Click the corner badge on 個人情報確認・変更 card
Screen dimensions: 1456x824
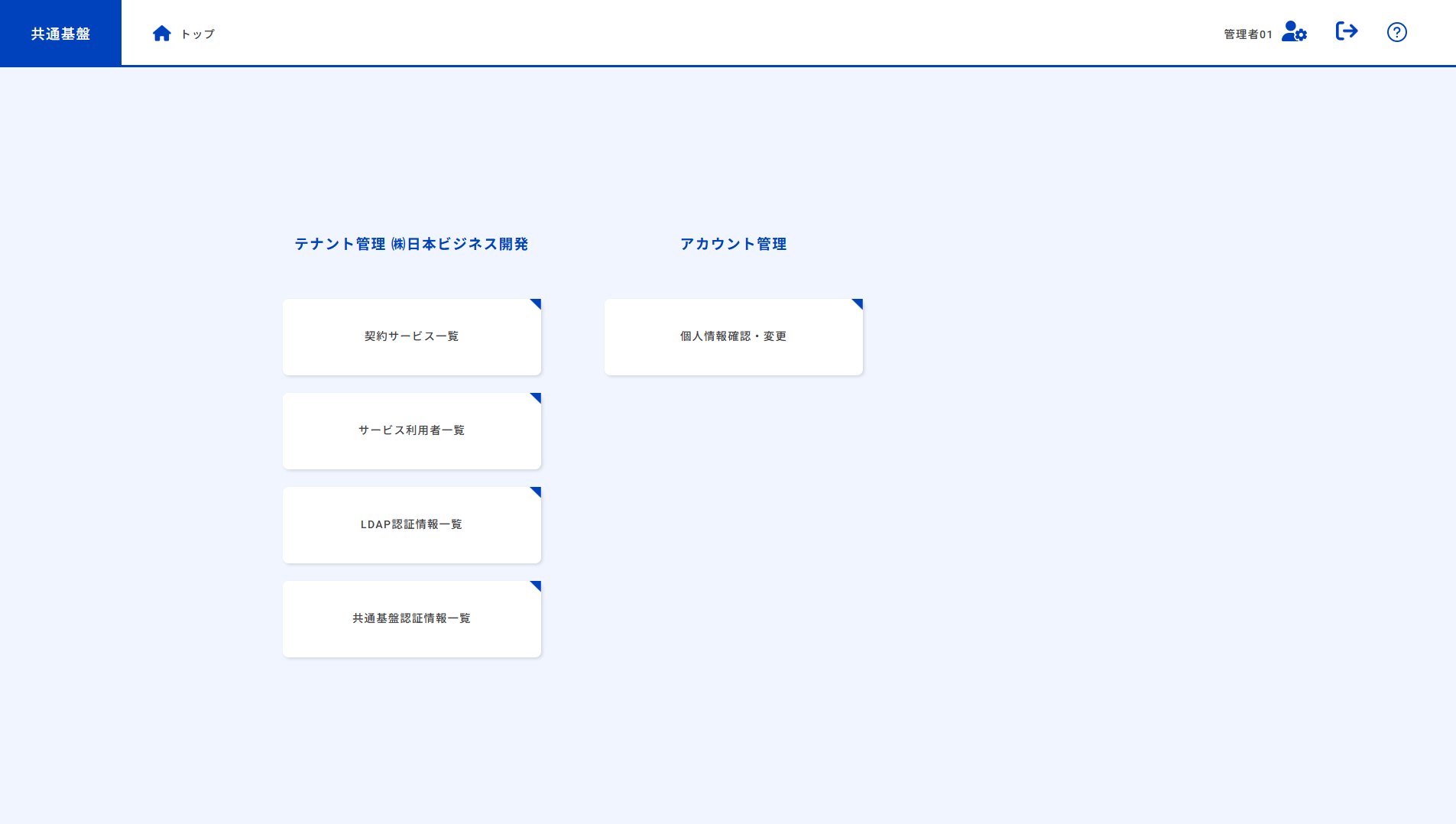858,304
